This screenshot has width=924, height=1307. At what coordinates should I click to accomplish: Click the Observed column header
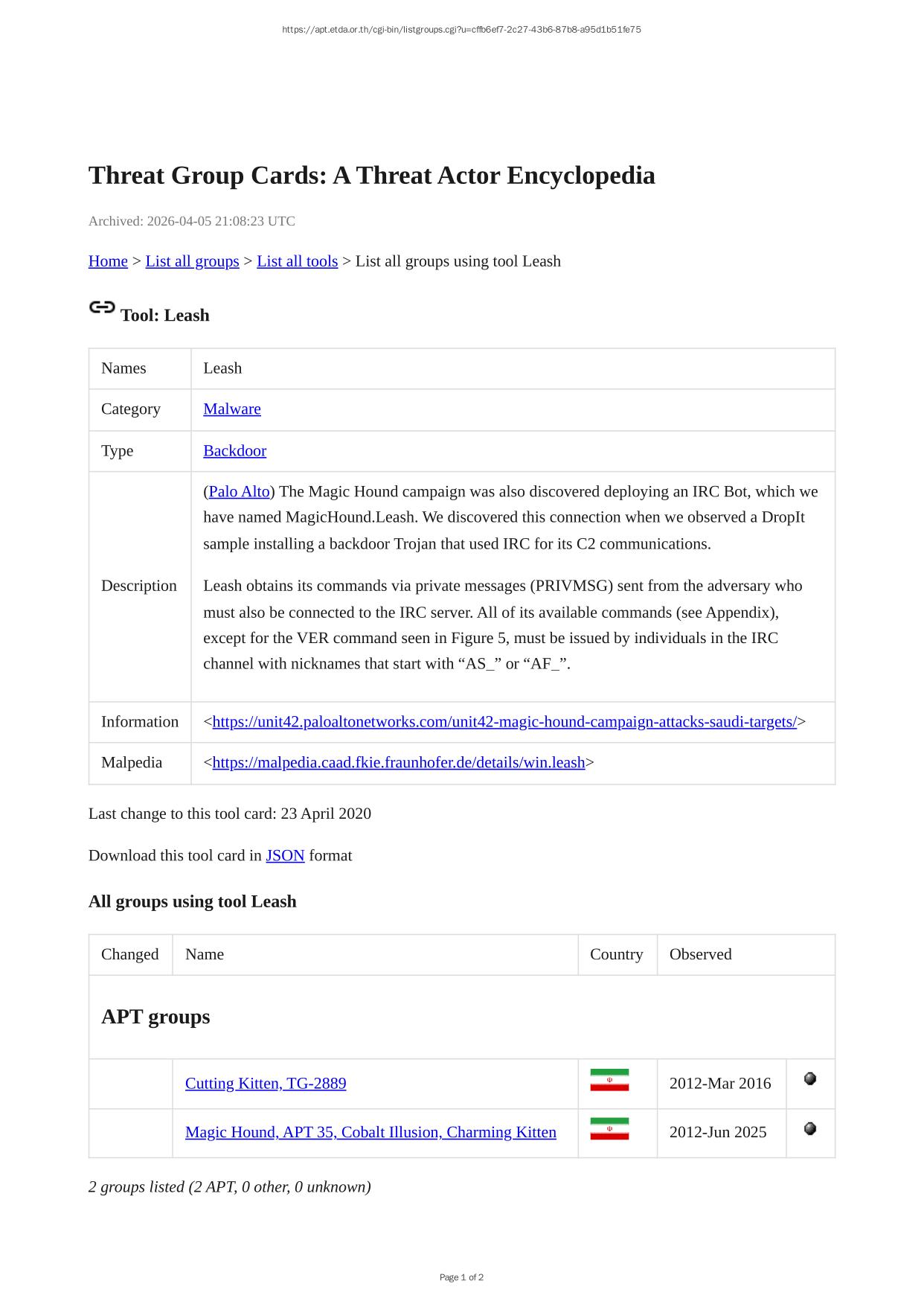click(700, 954)
